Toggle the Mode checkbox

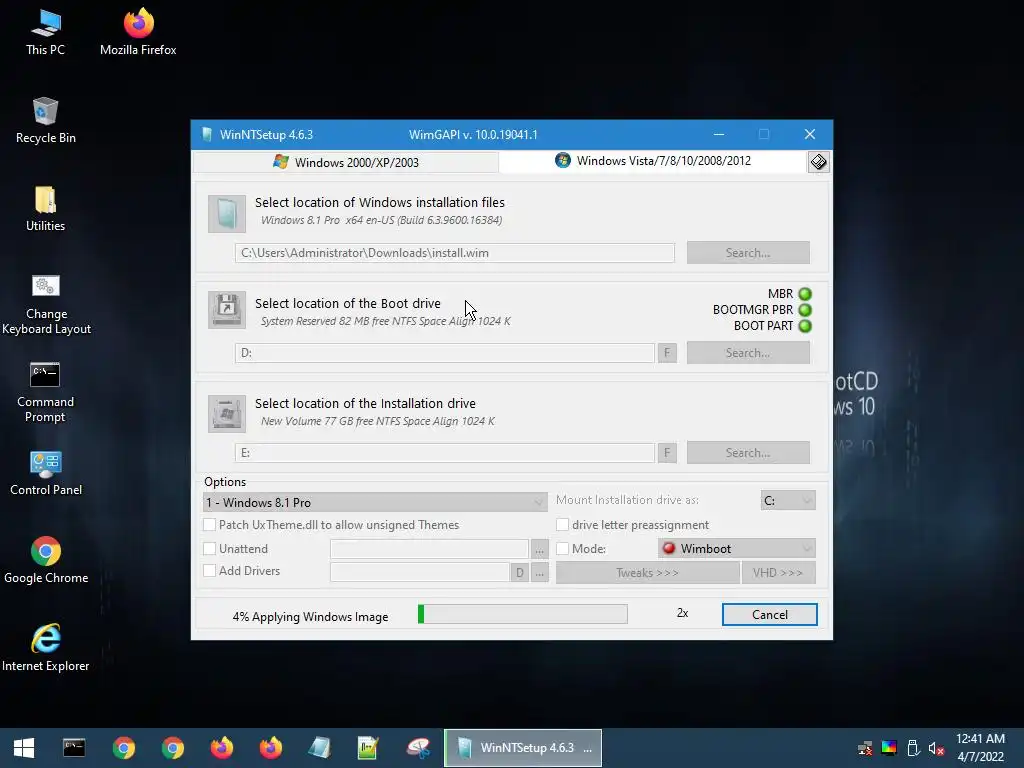point(562,549)
